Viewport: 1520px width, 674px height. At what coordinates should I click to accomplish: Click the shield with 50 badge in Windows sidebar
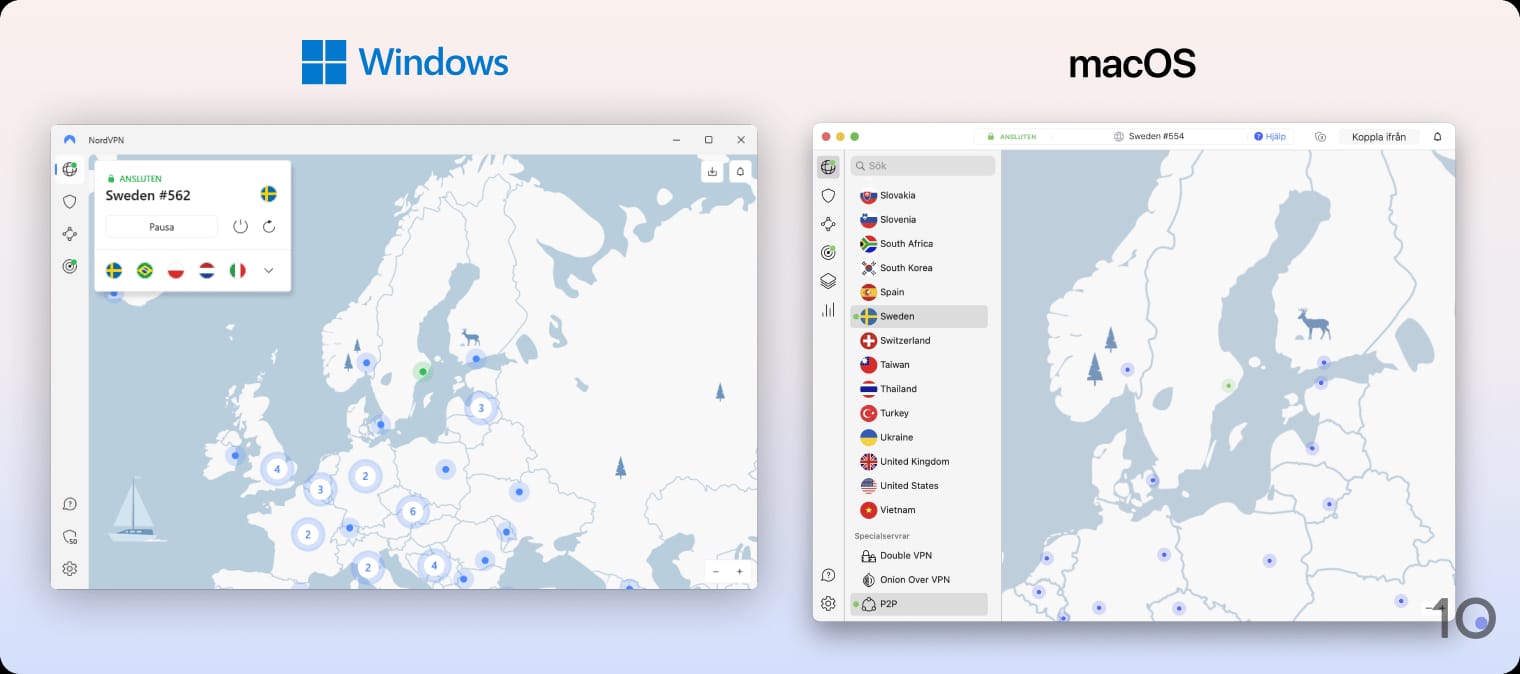(x=69, y=537)
